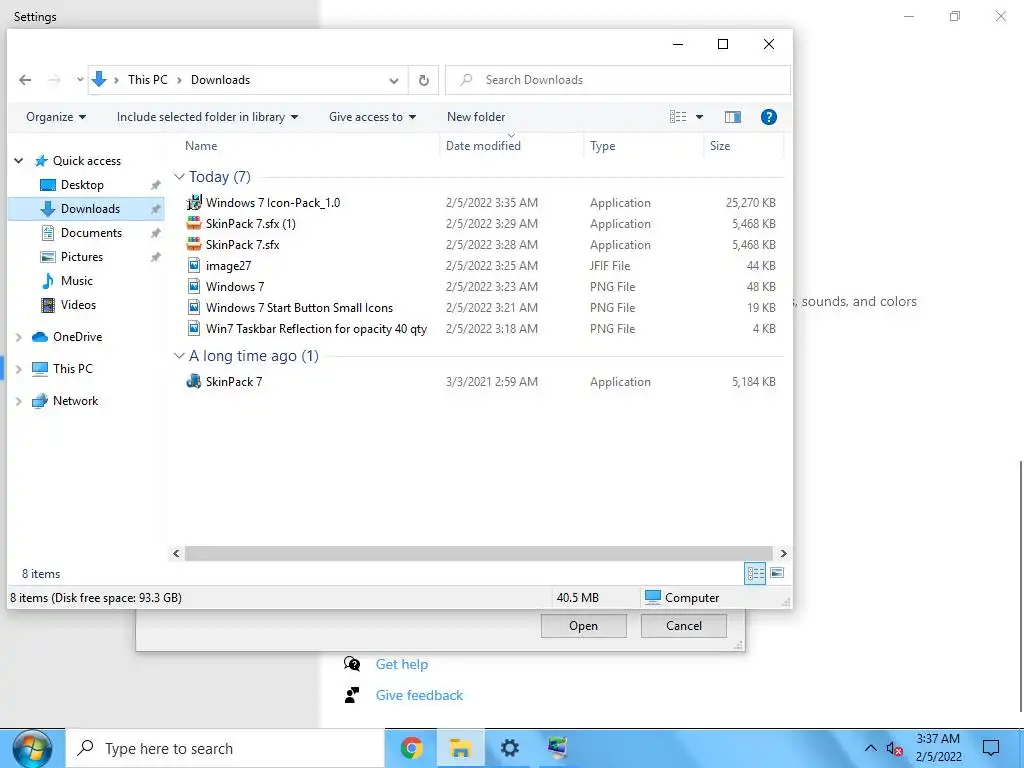This screenshot has width=1024, height=768.
Task: Select SkinPack 7 application icon
Action: tap(194, 381)
